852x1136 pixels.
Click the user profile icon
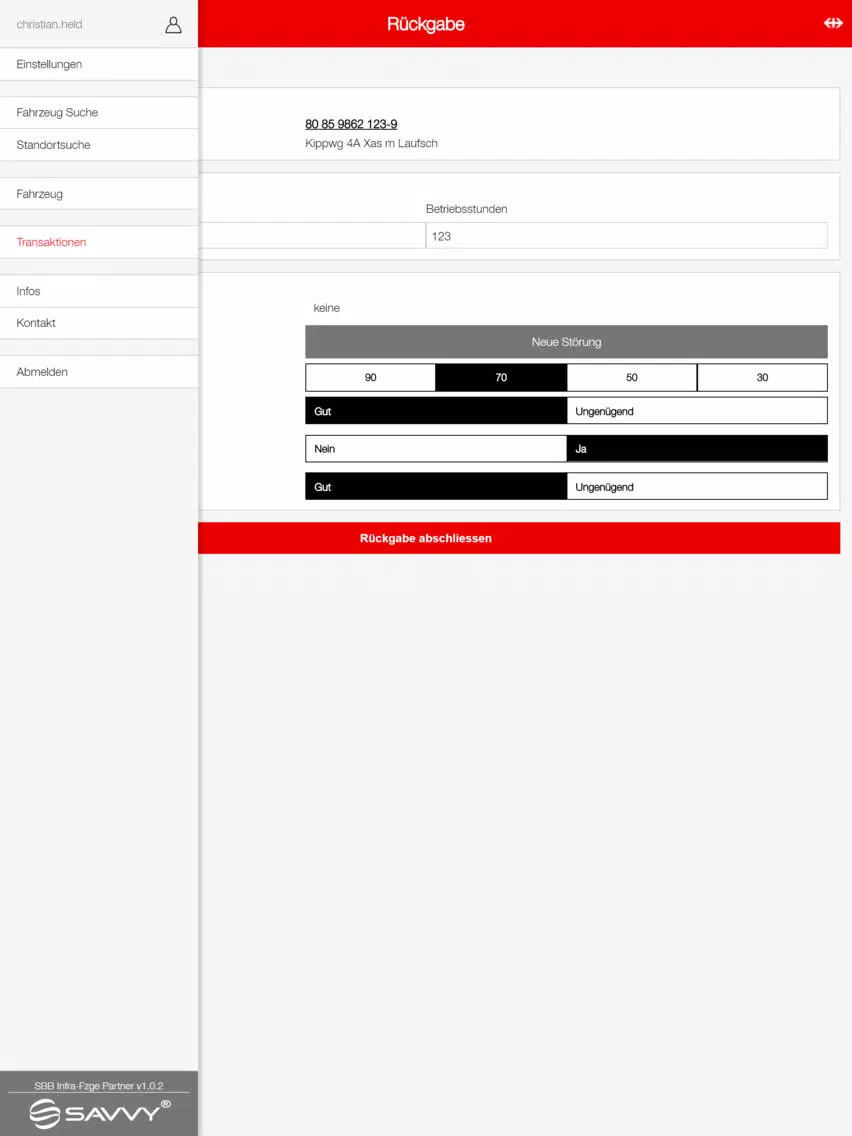coord(173,25)
